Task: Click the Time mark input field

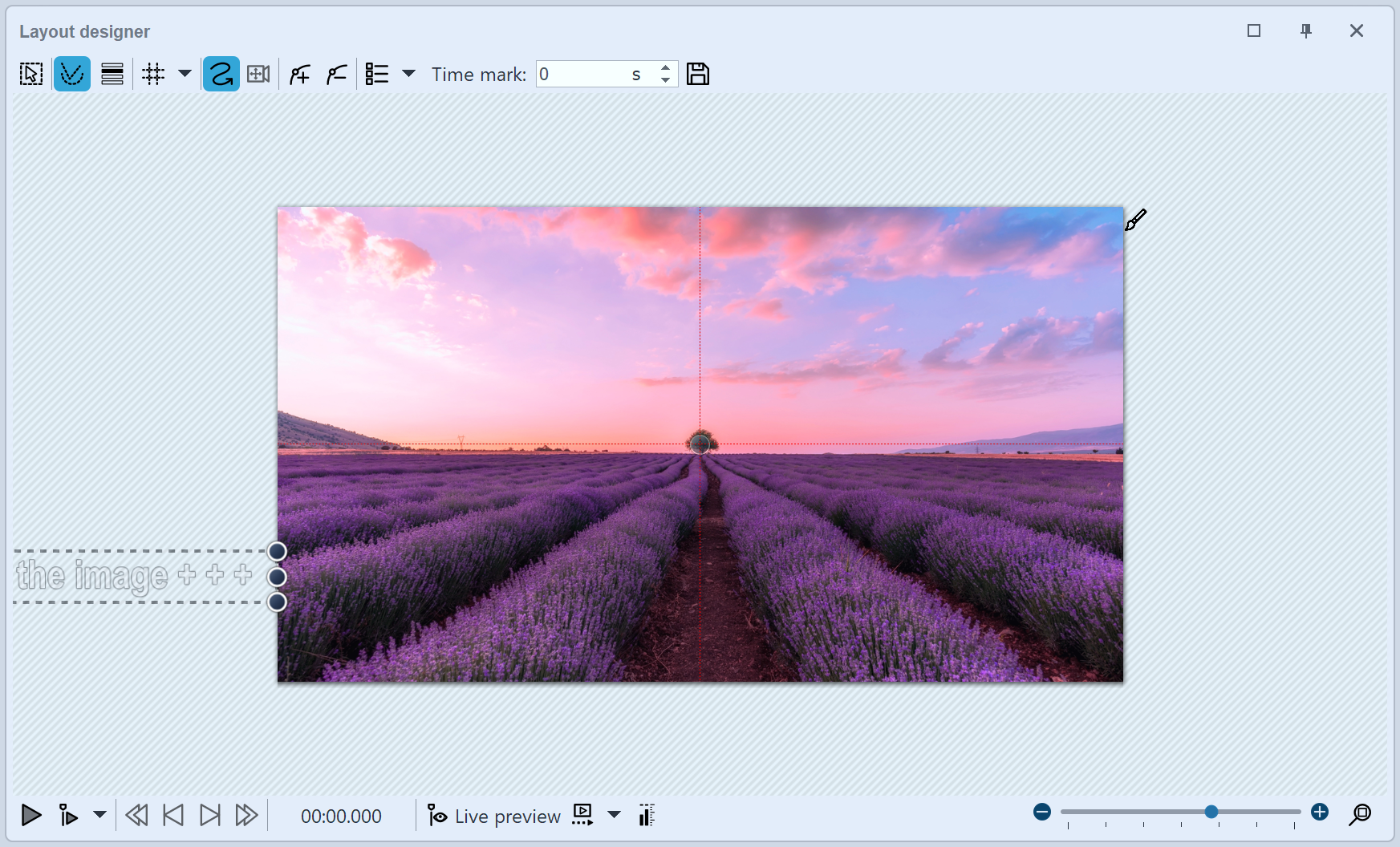Action: click(583, 75)
